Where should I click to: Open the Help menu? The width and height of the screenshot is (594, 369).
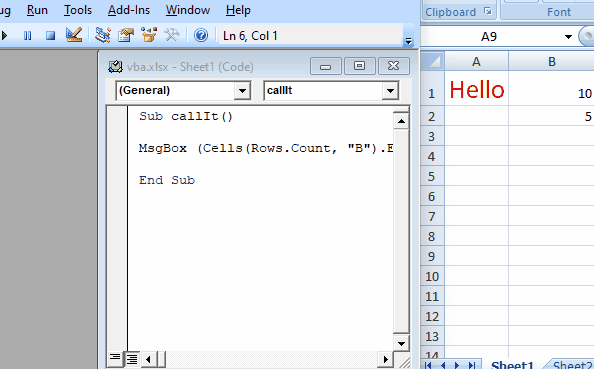tap(238, 10)
